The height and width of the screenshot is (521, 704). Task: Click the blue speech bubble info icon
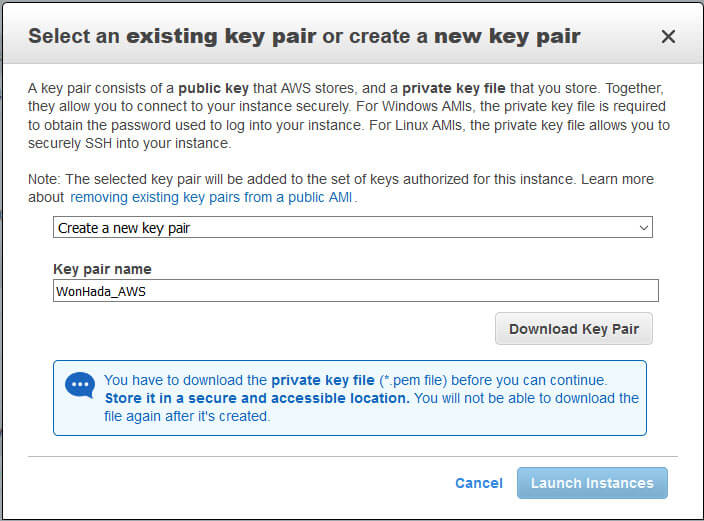(x=80, y=385)
